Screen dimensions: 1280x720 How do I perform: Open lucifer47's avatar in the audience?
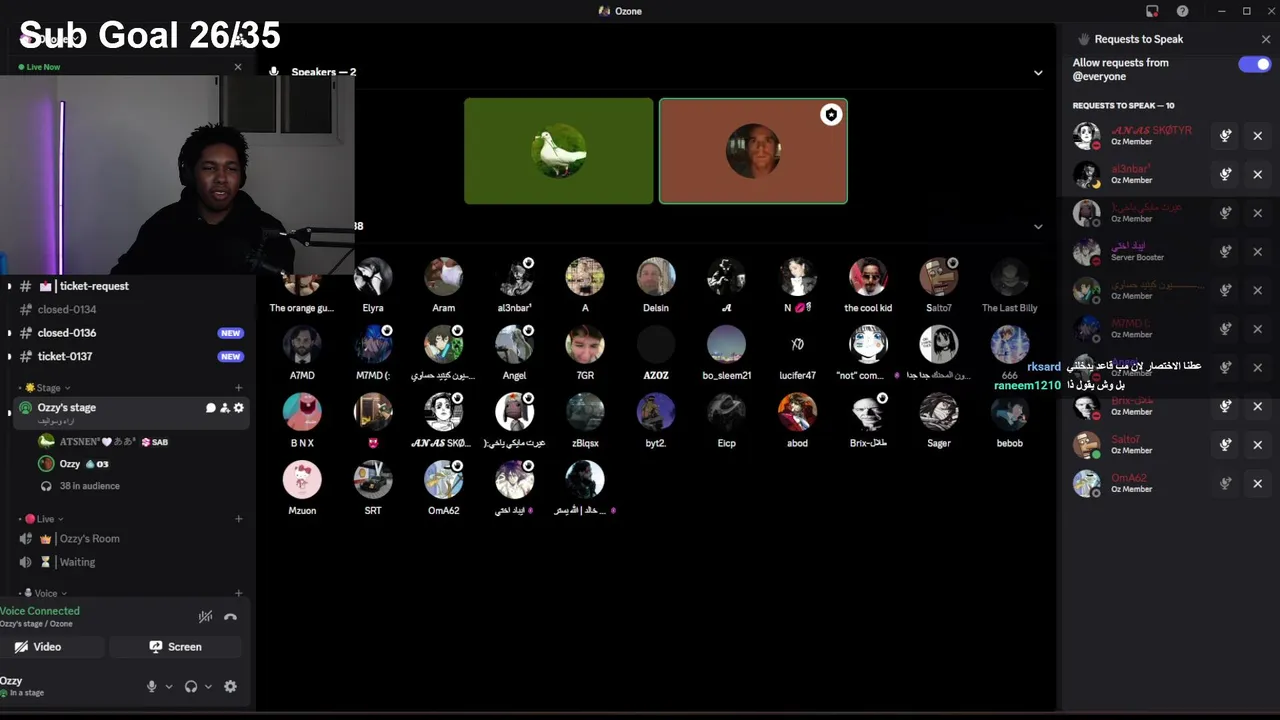pyautogui.click(x=797, y=345)
